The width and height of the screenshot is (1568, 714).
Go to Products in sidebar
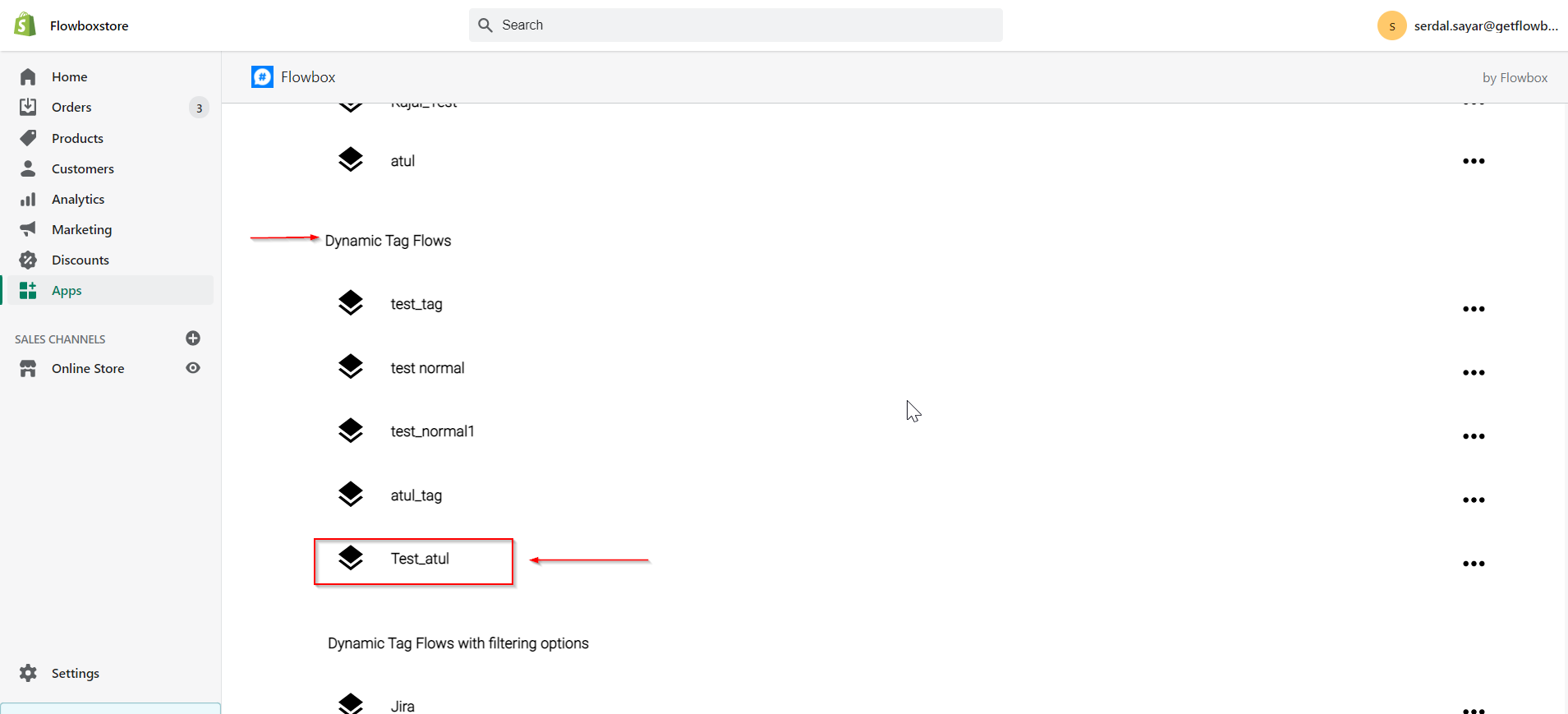(x=77, y=138)
